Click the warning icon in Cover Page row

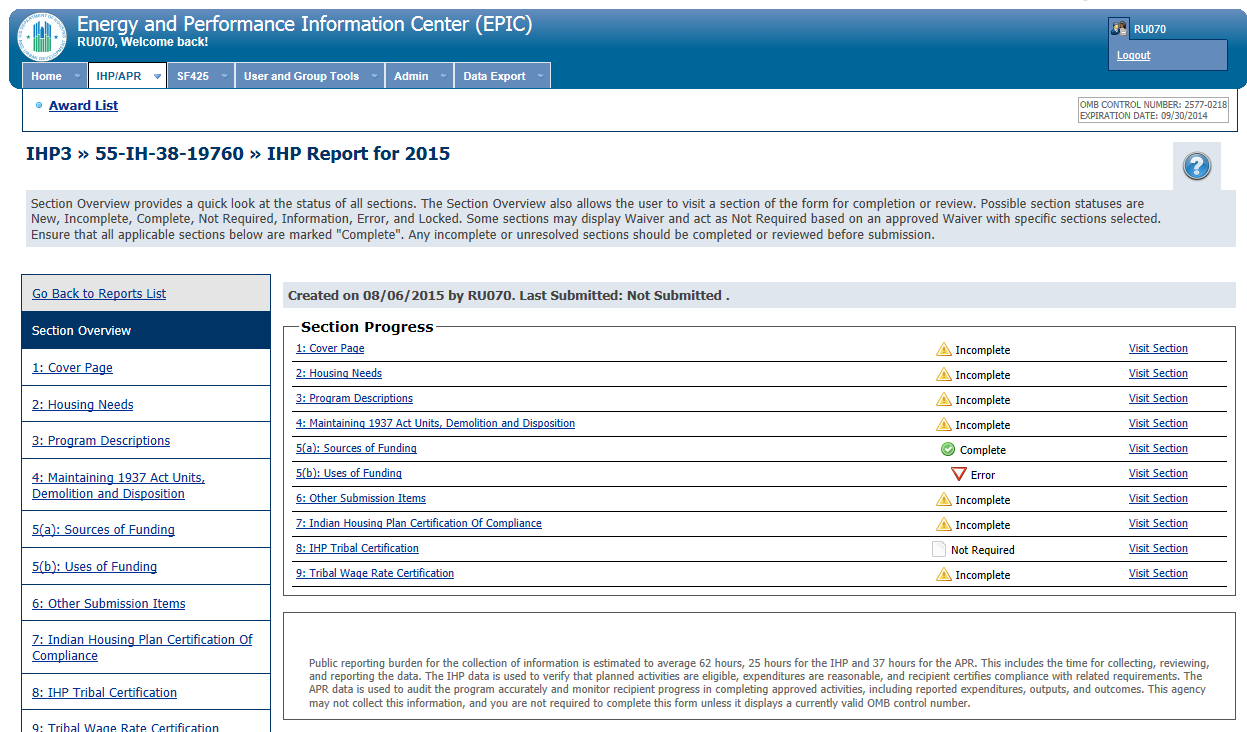(x=943, y=350)
